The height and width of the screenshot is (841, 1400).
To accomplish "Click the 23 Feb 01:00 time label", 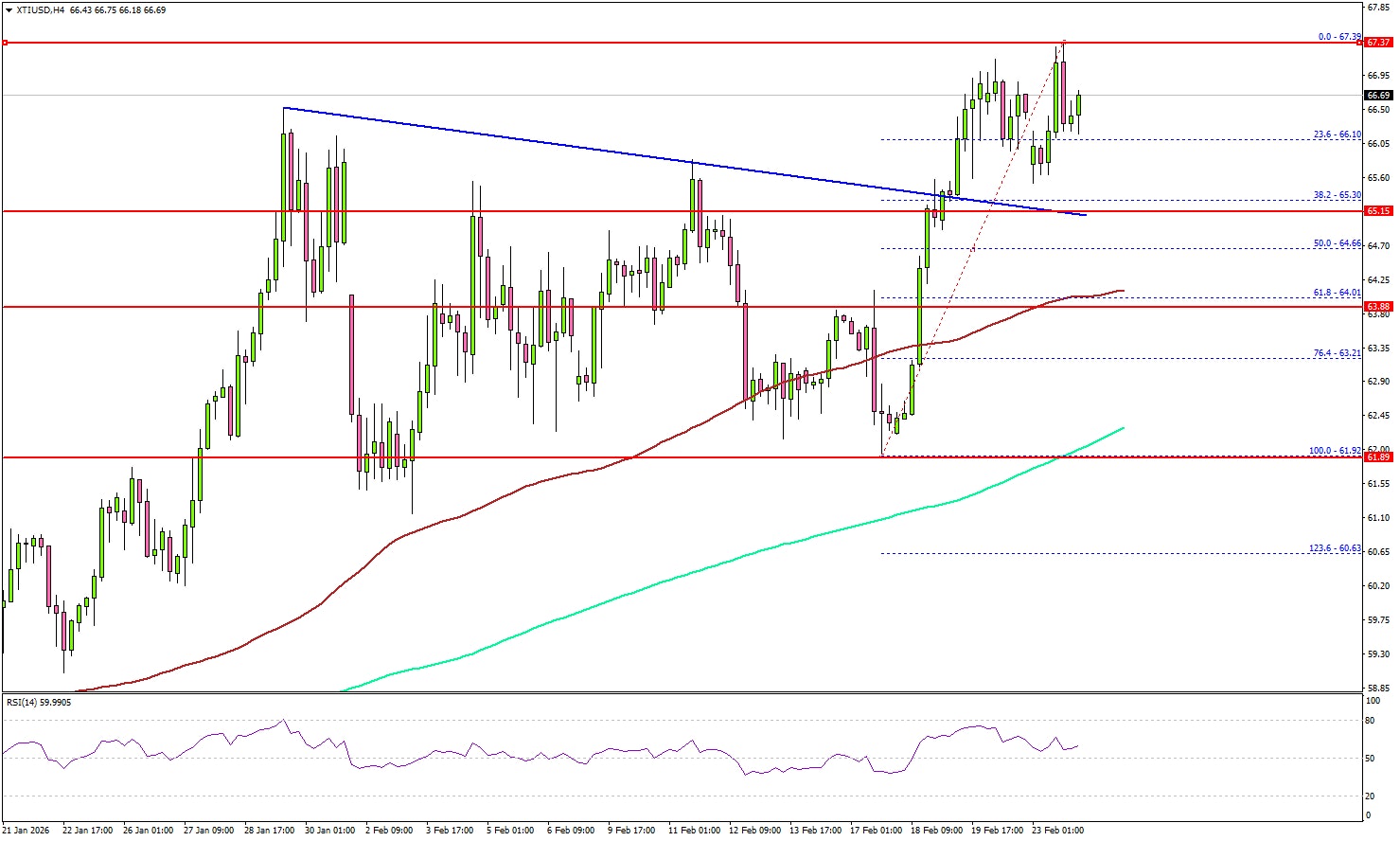I will (1056, 831).
